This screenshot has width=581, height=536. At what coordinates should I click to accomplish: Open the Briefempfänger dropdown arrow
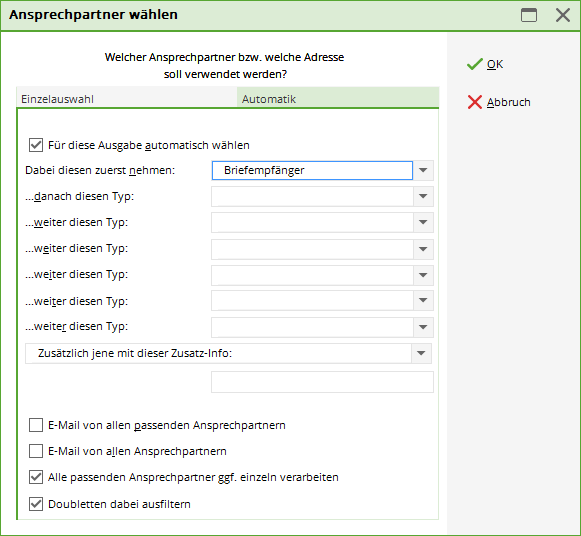click(423, 170)
